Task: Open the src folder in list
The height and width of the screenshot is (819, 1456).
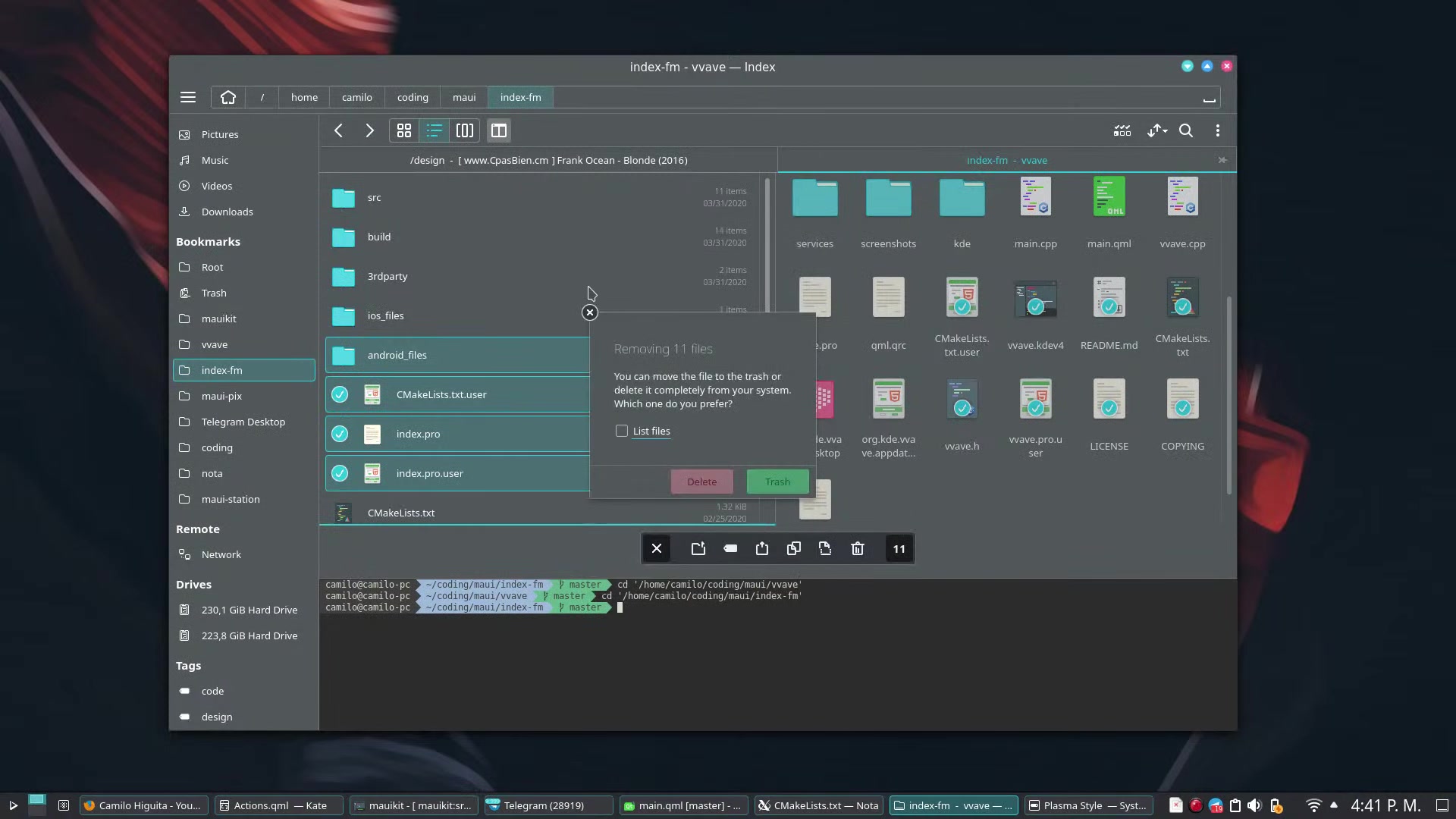Action: (x=541, y=197)
